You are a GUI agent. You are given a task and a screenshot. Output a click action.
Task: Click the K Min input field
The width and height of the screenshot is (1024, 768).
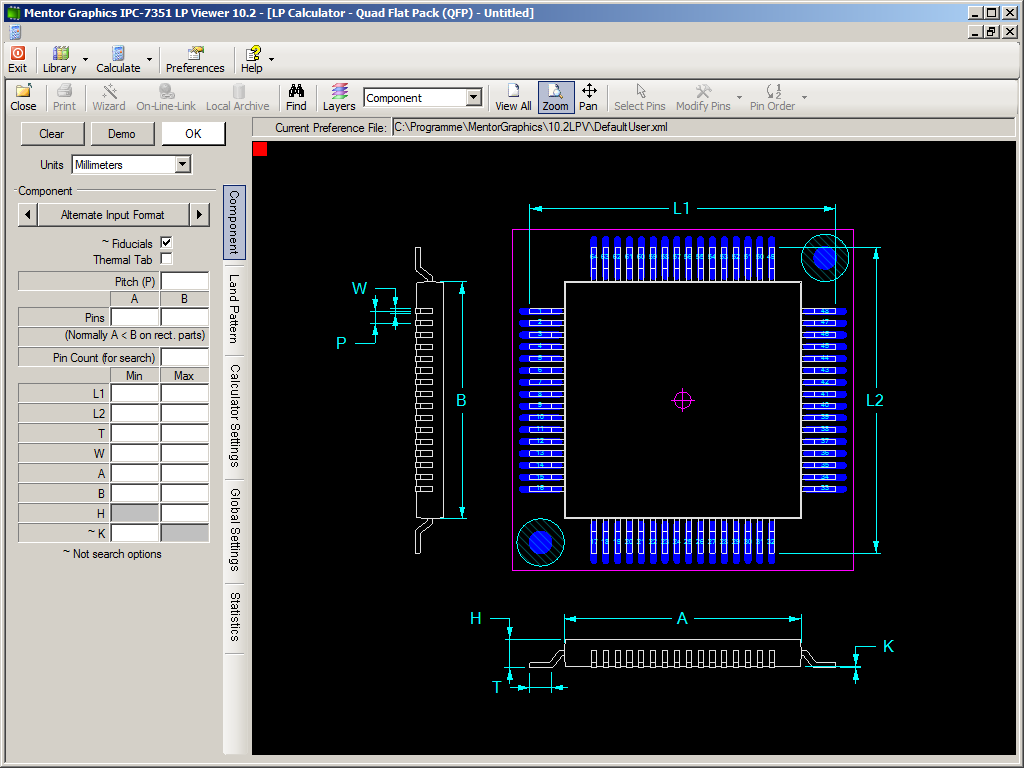(135, 533)
